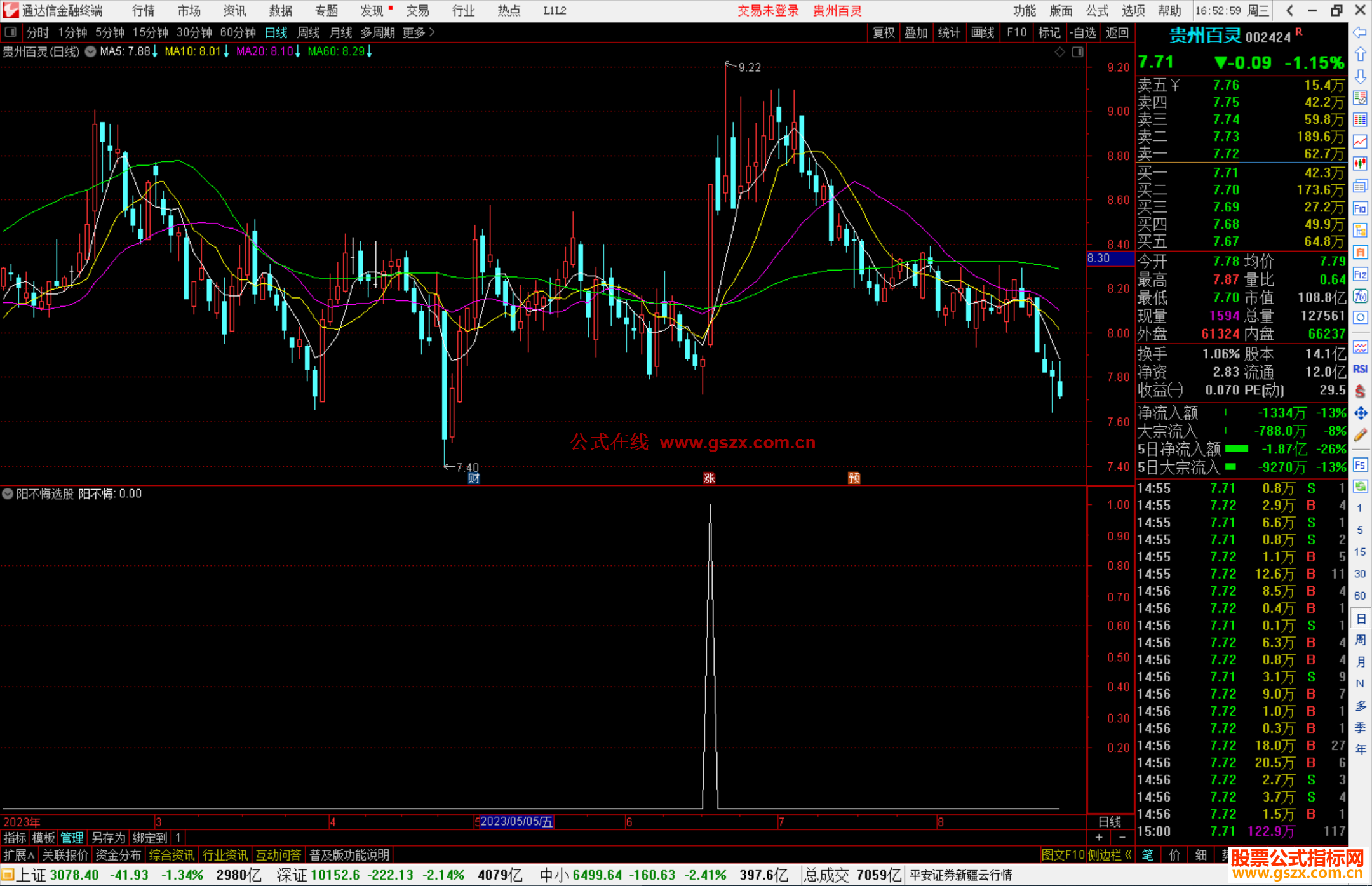1372x886 pixels.
Task: Expand the 更多 periods dropdown
Action: click(419, 32)
